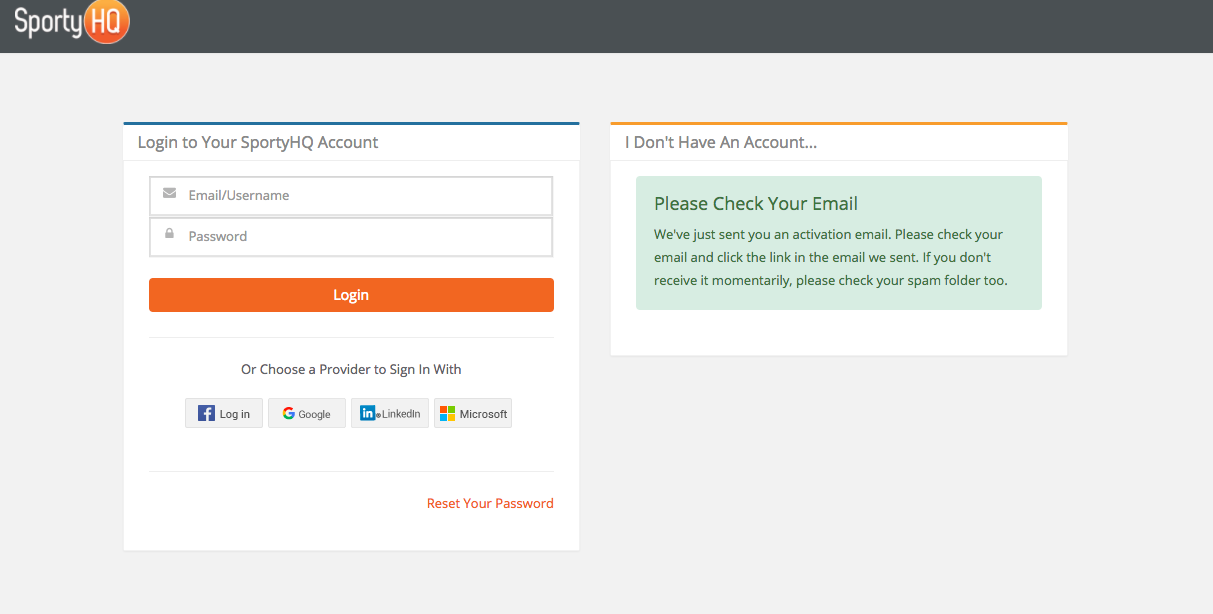Sign in with LinkedIn provider button
Screen dimensions: 1213x614
point(390,413)
